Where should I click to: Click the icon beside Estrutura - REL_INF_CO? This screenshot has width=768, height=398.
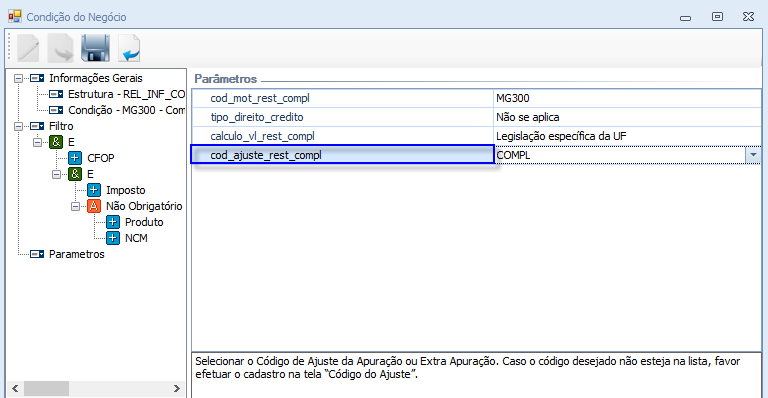coord(56,94)
